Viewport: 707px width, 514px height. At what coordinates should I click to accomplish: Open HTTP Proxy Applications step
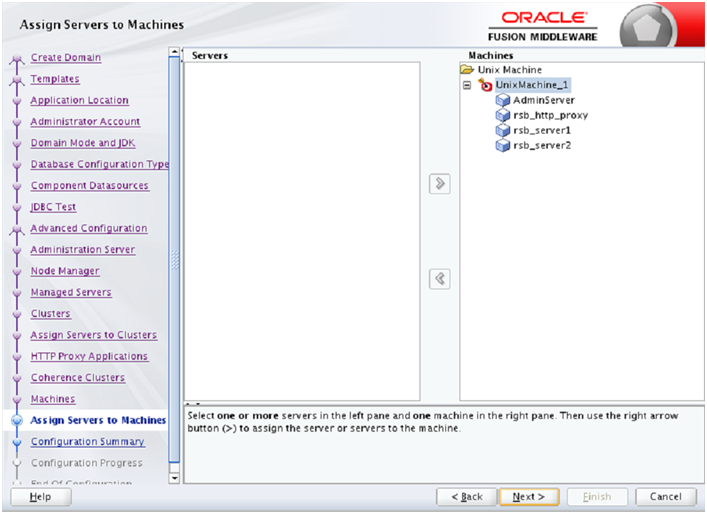(x=89, y=356)
